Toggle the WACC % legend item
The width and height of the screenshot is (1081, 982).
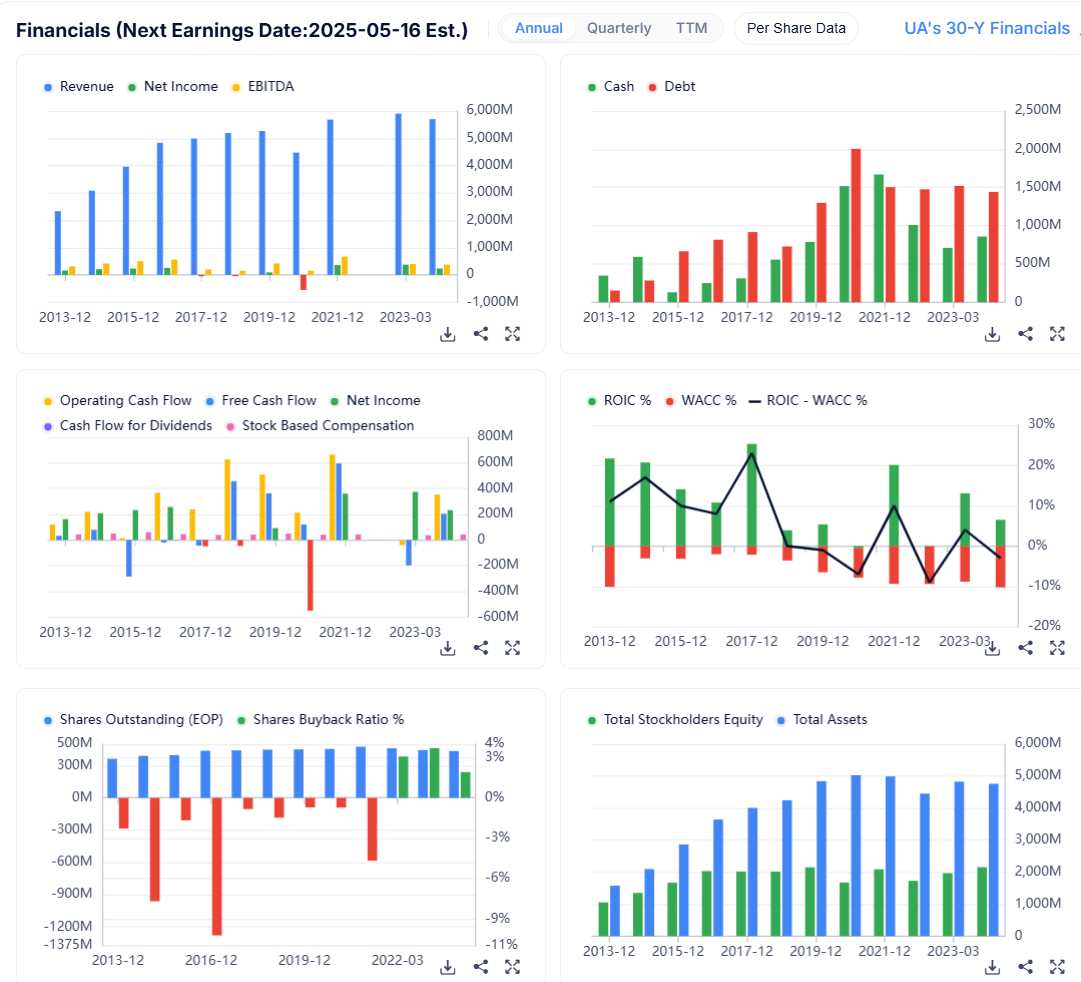[x=708, y=401]
